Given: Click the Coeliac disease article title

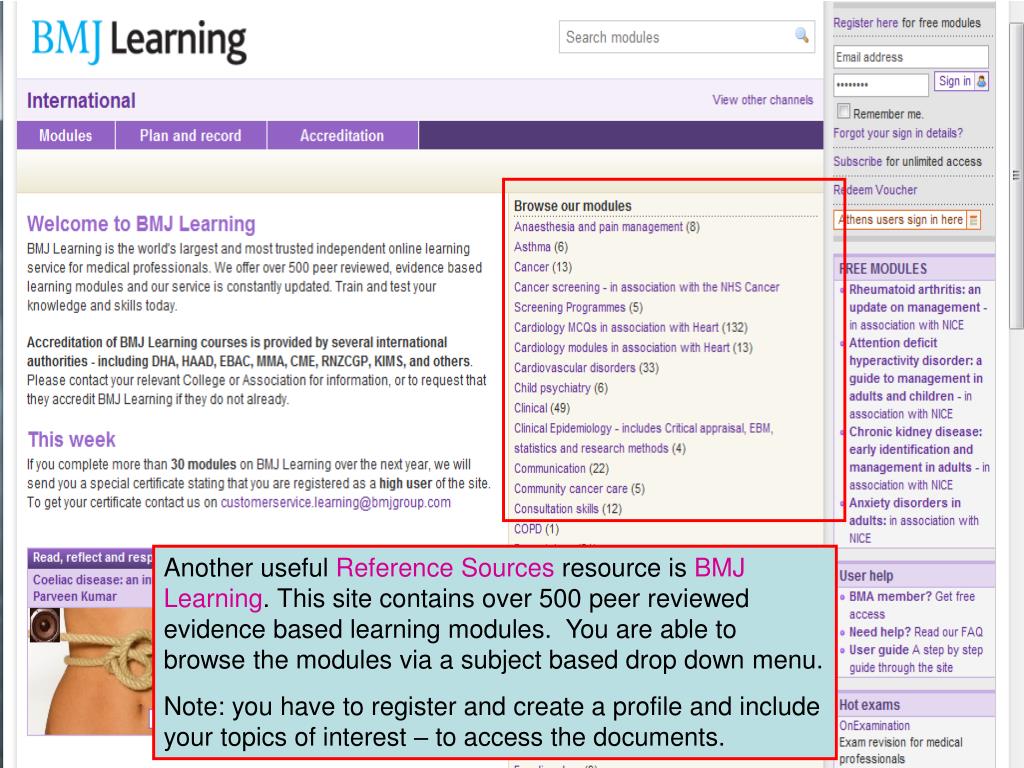Looking at the screenshot, I should click(x=92, y=588).
